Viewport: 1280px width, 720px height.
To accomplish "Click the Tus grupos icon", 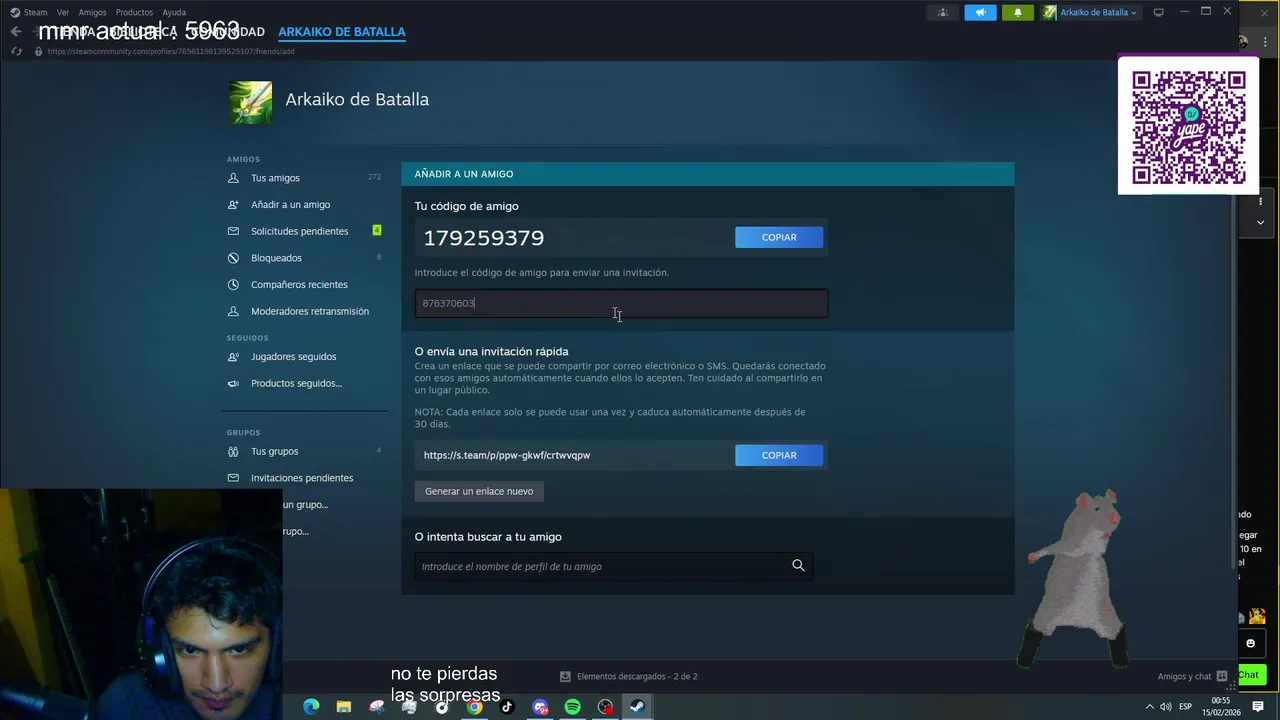I will pyautogui.click(x=233, y=451).
